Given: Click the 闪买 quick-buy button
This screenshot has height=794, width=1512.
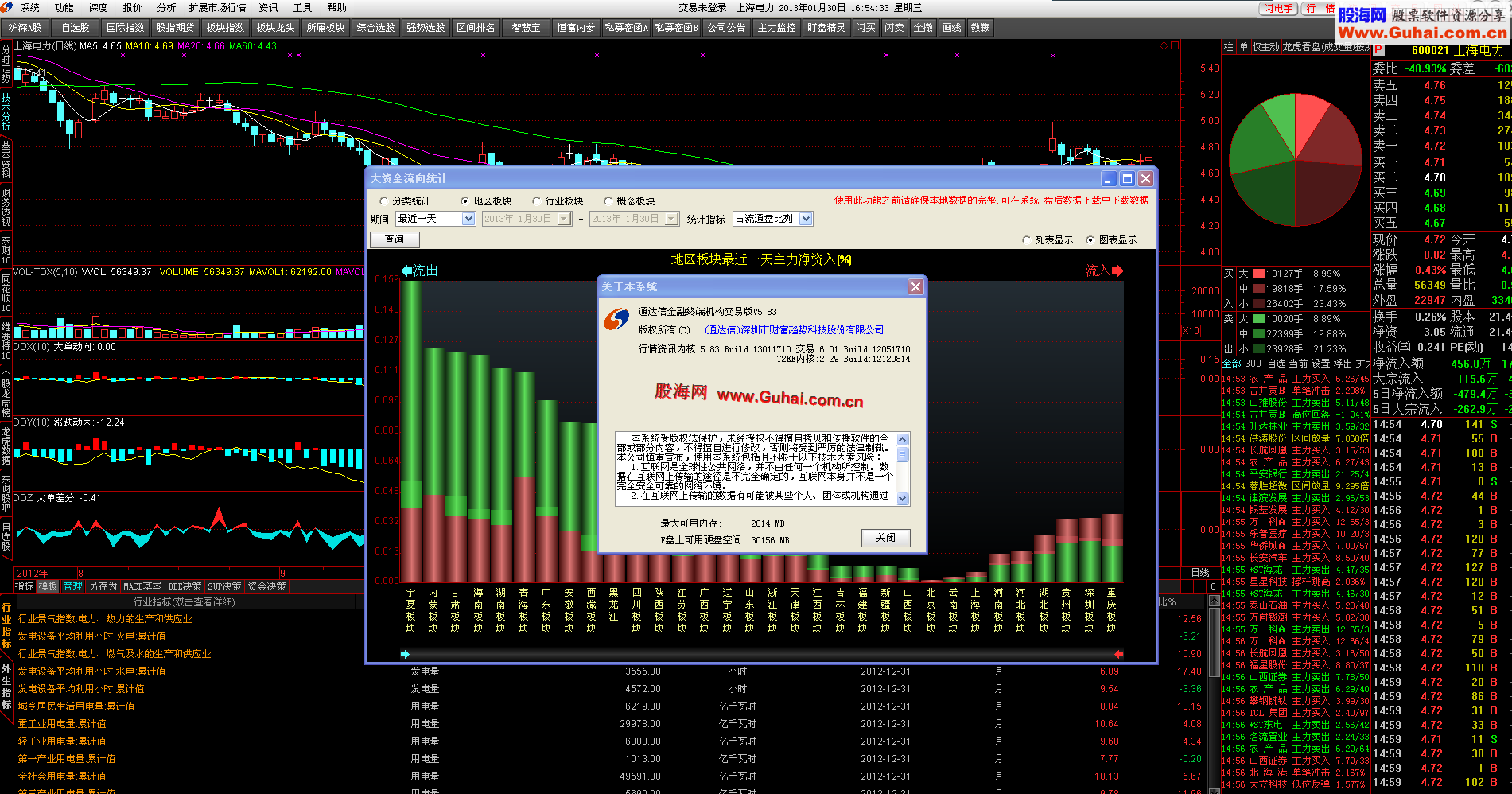Looking at the screenshot, I should point(865,28).
